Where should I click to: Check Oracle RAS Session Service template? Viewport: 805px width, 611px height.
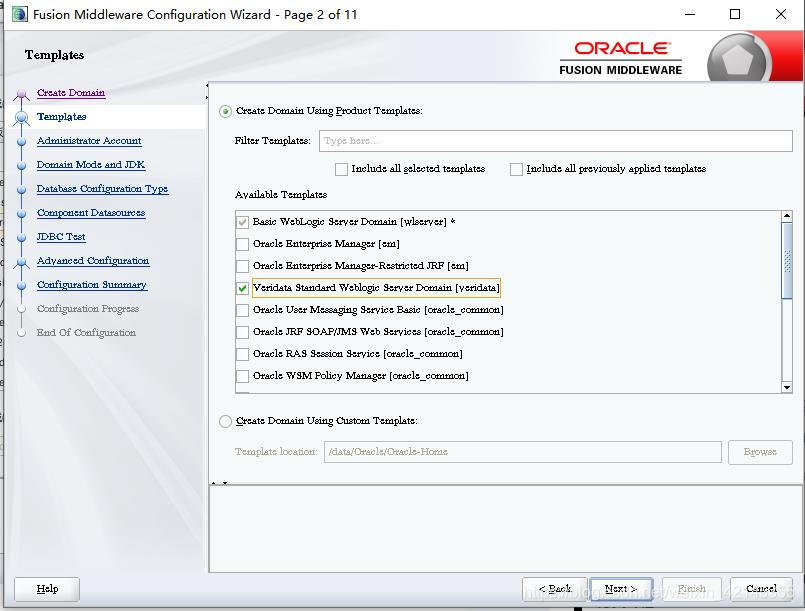pos(242,355)
